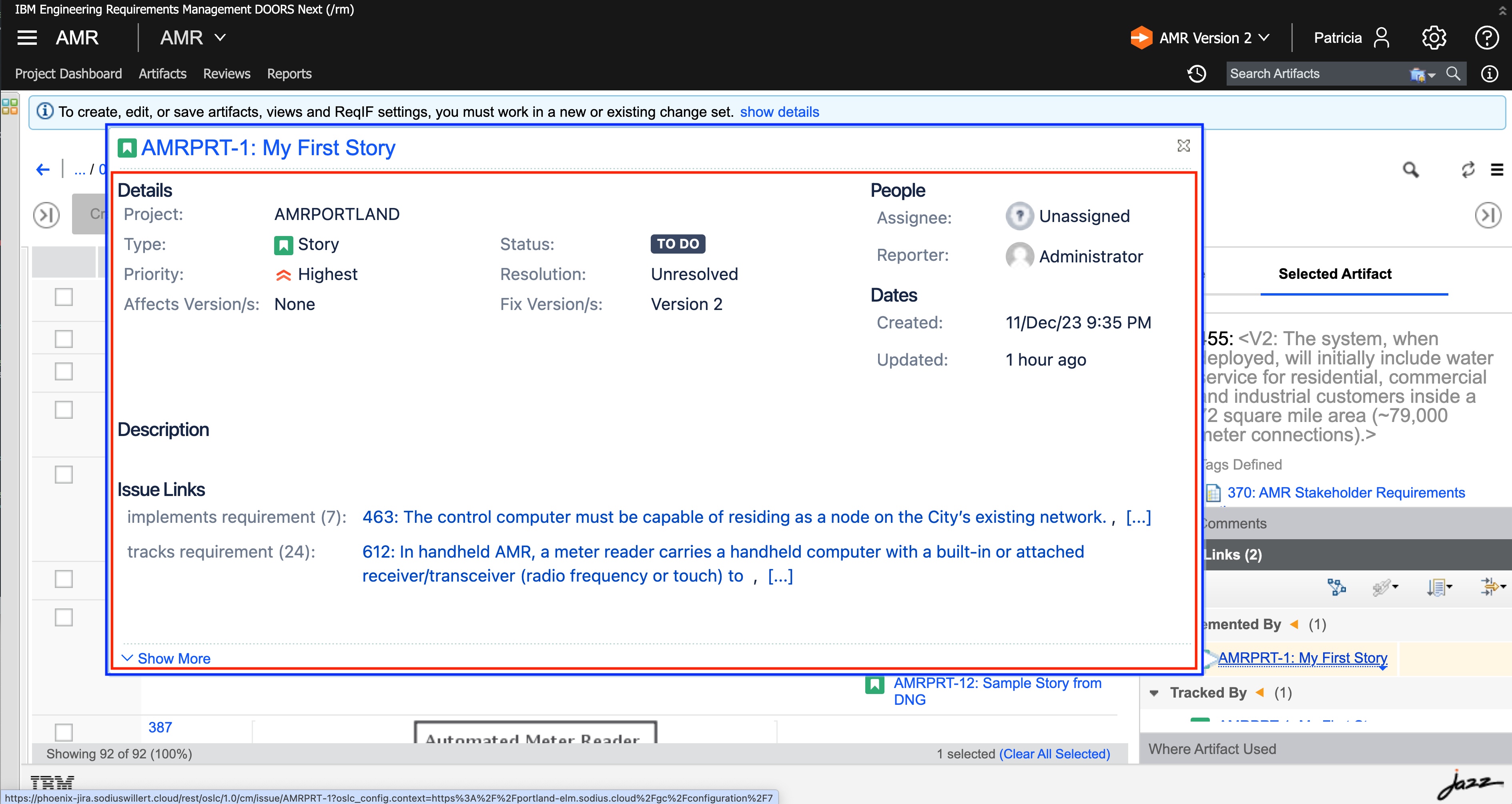Refresh the artifact view

coord(1468,170)
